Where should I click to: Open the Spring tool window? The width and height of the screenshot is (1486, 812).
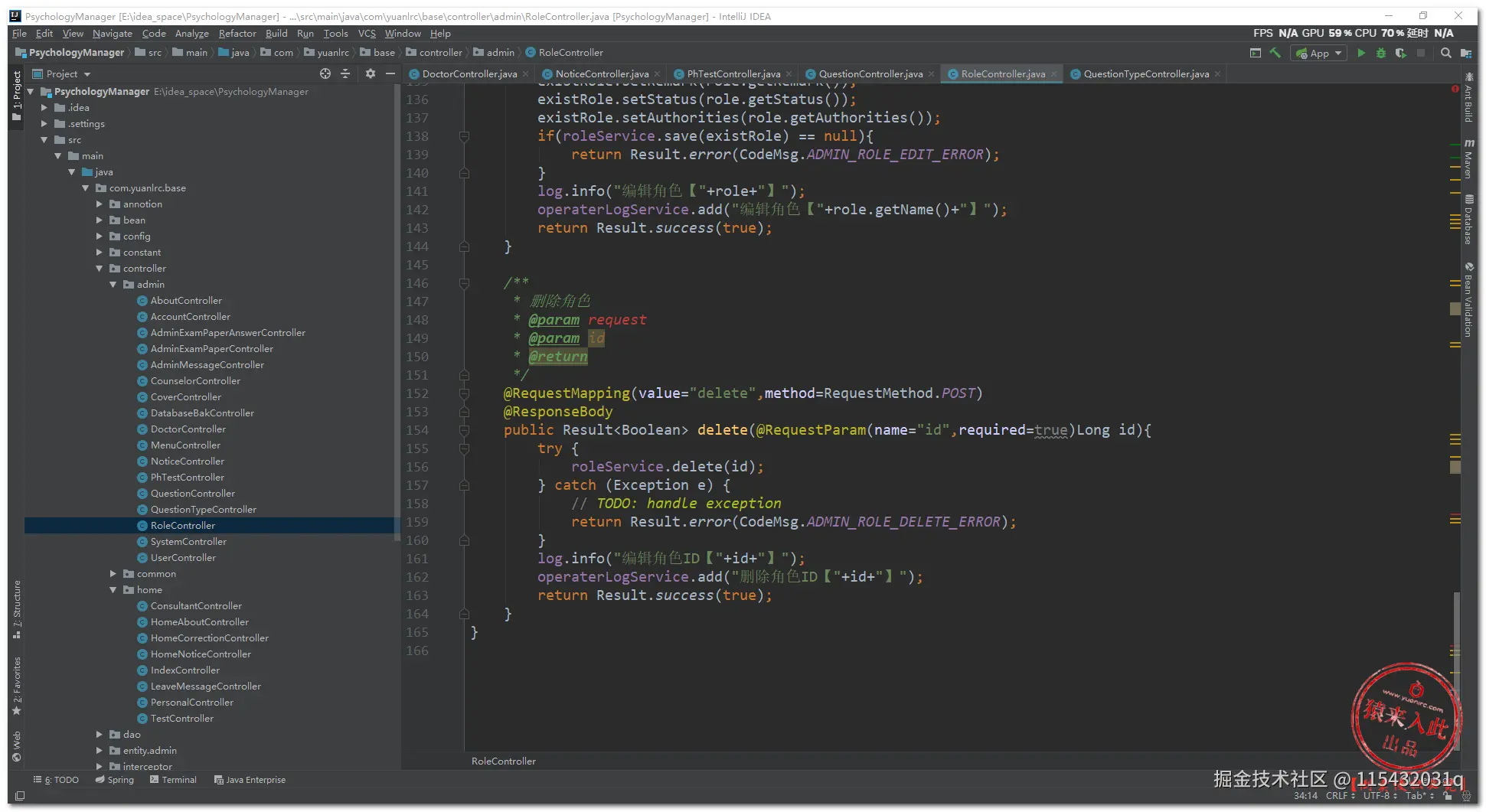pyautogui.click(x=114, y=780)
